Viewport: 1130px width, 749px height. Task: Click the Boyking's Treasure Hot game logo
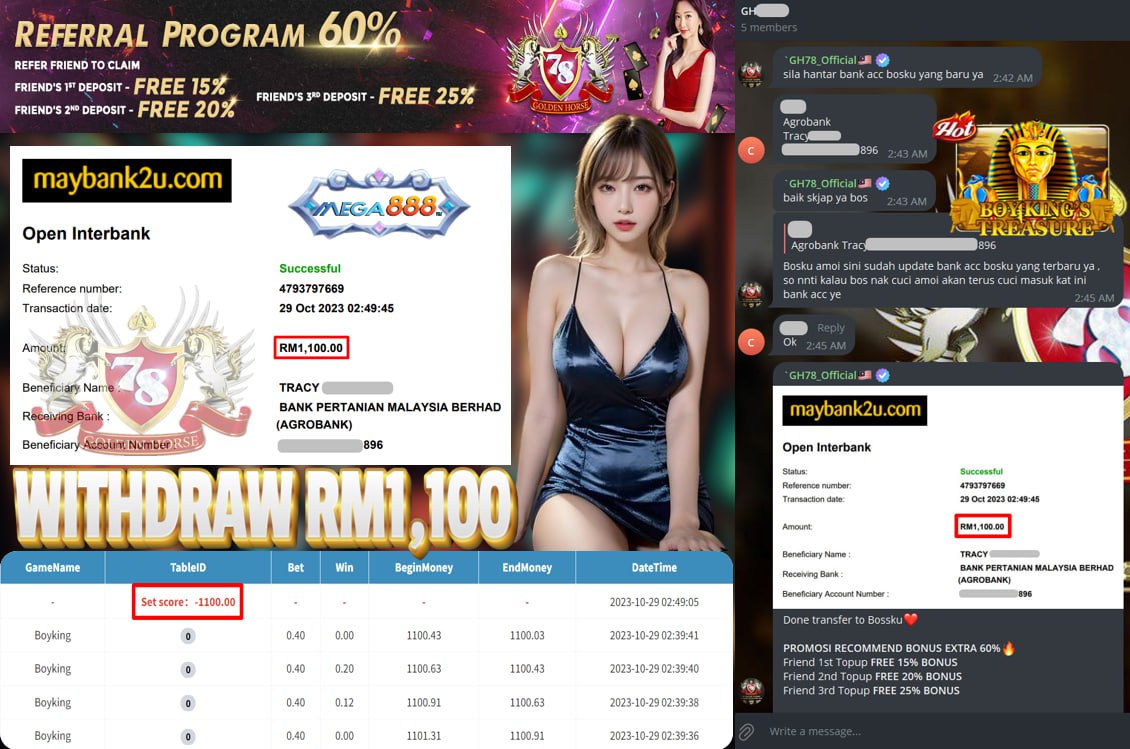coord(1031,177)
